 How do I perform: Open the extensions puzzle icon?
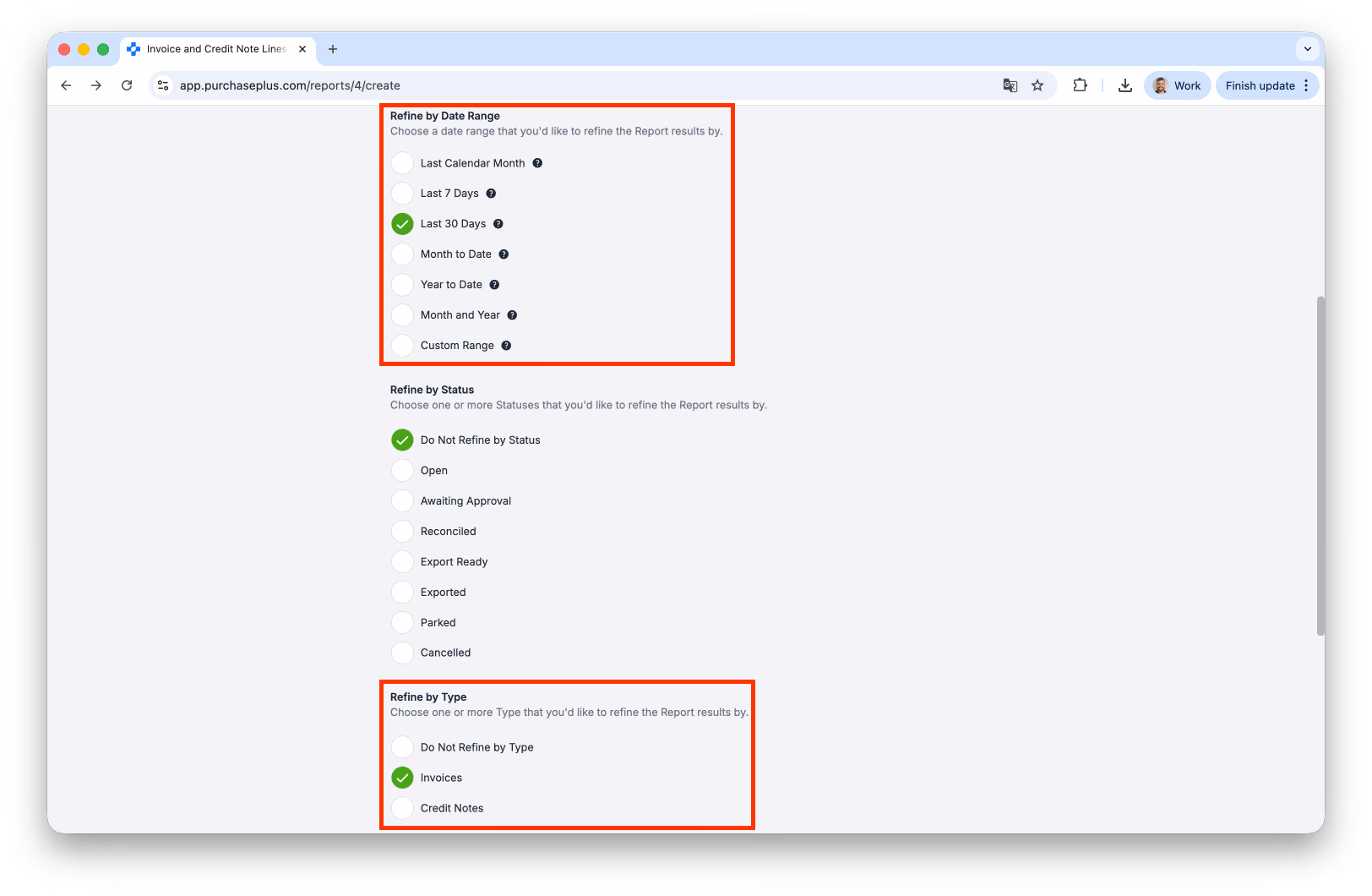point(1080,85)
